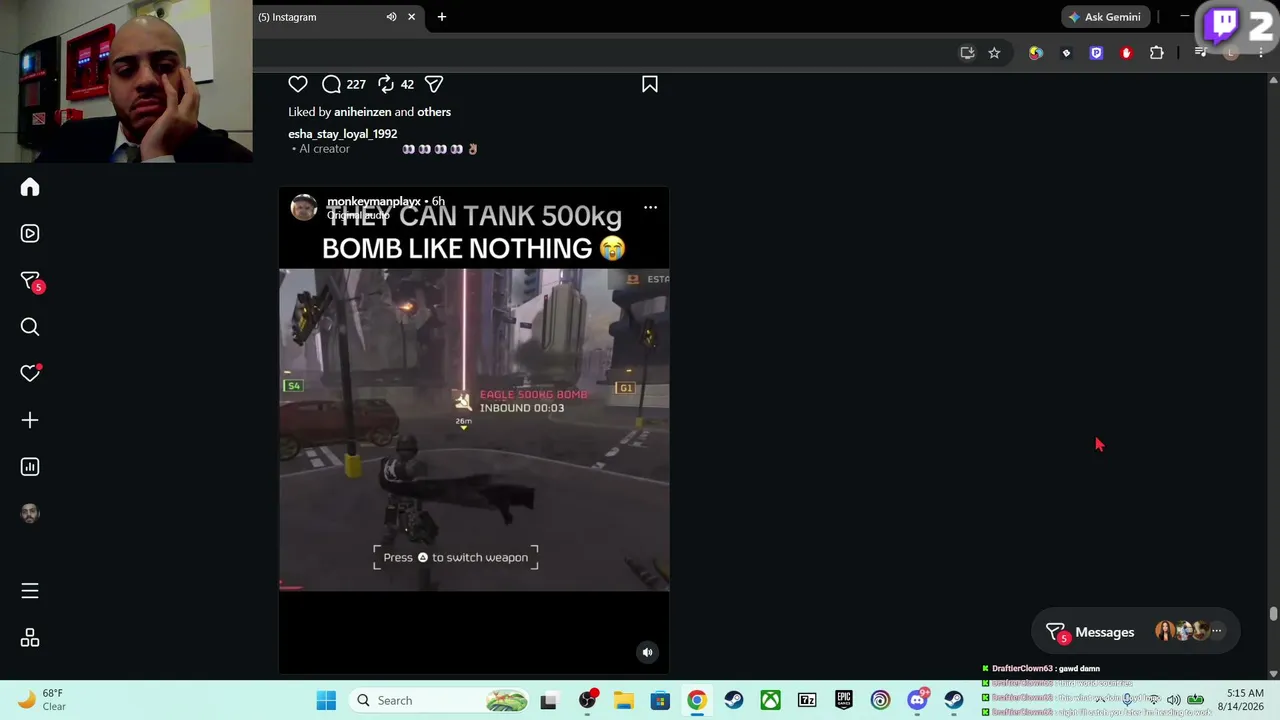This screenshot has width=1280, height=720.
Task: Open Discord from the taskbar
Action: point(917,700)
